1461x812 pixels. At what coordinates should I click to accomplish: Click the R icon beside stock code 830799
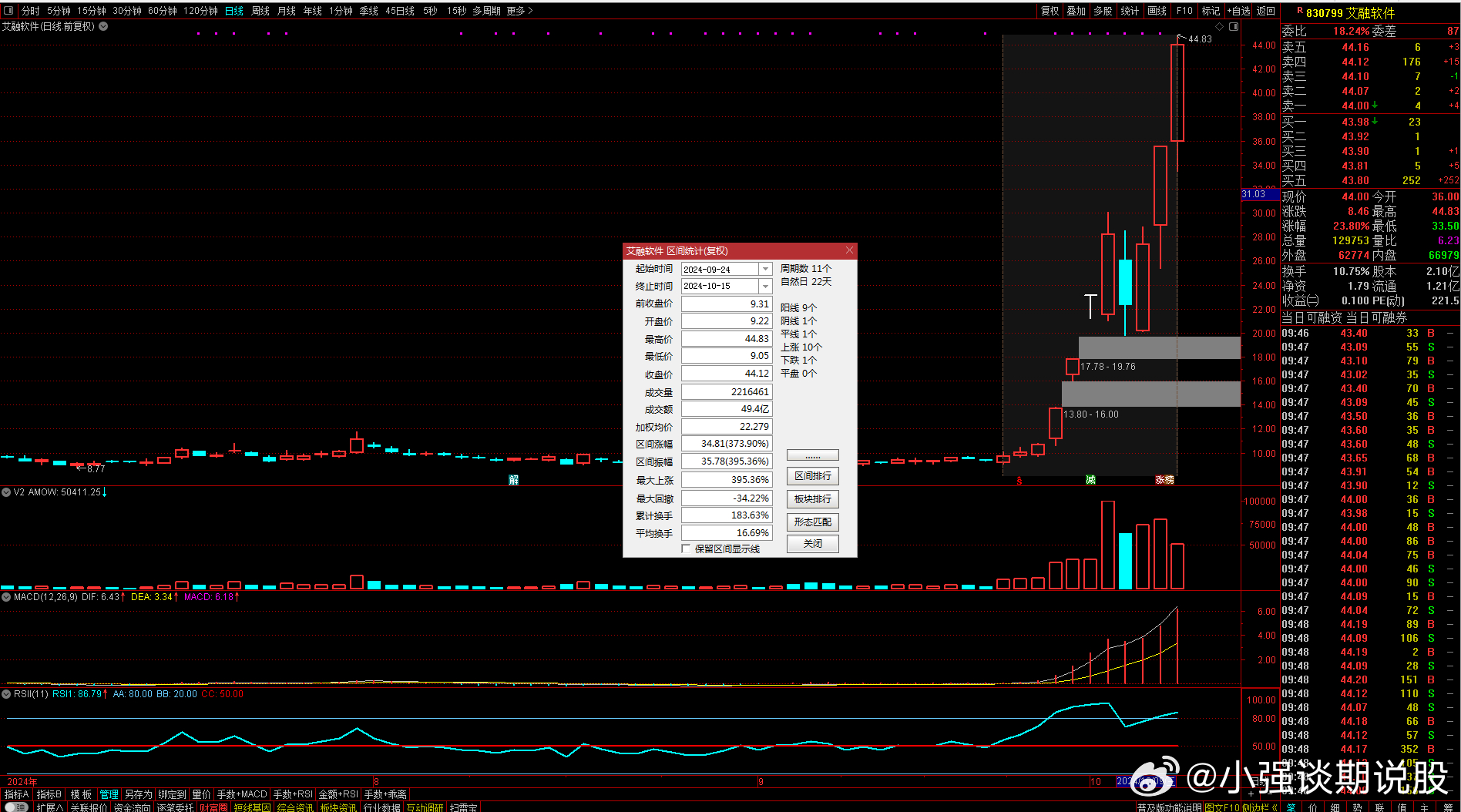point(1300,11)
